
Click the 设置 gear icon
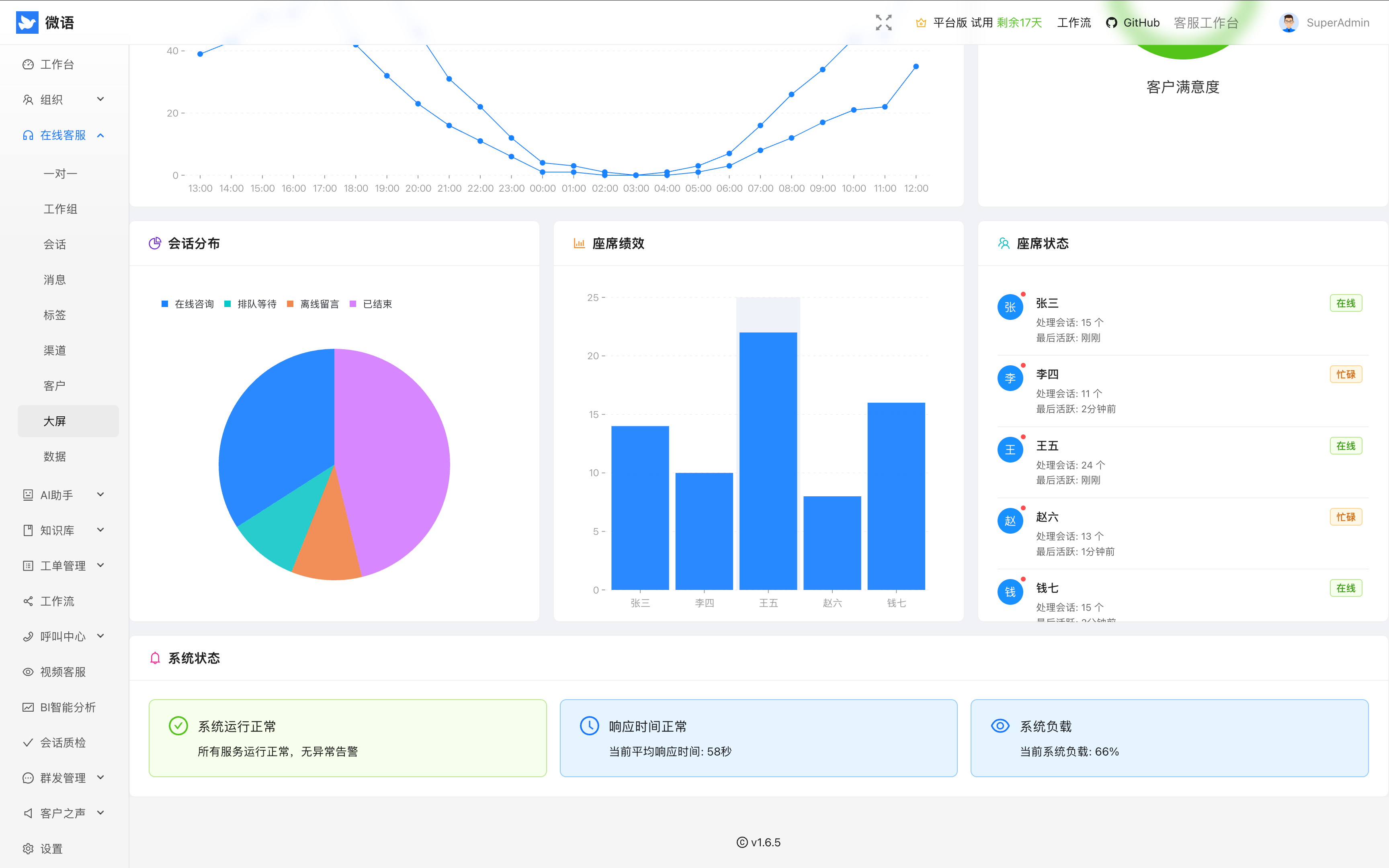(x=28, y=849)
